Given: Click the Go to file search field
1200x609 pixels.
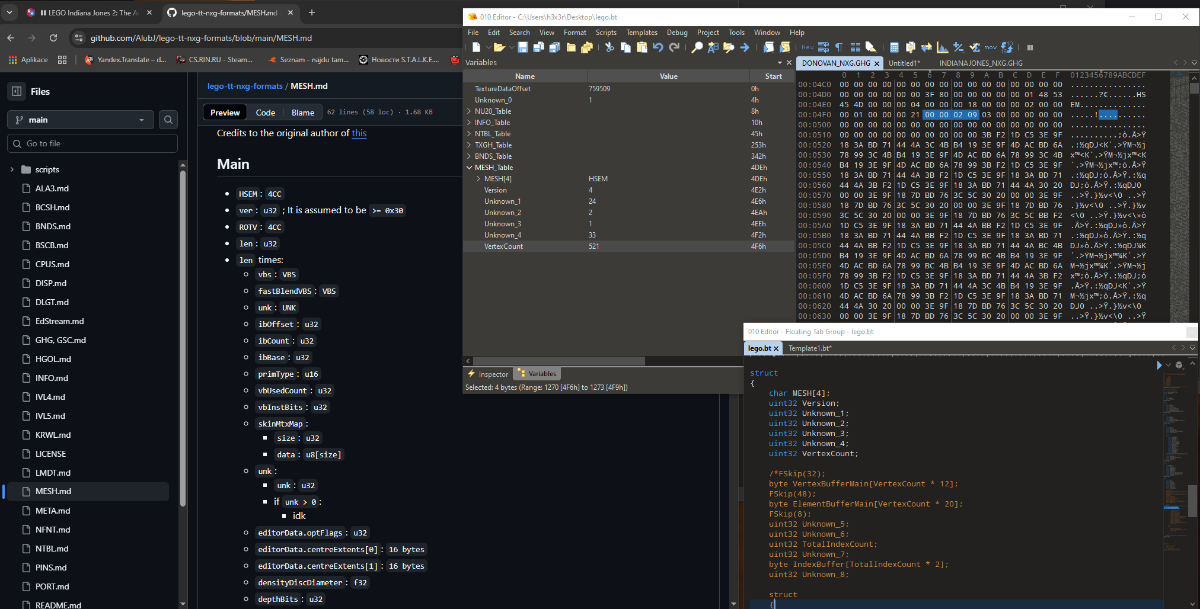Looking at the screenshot, I should (92, 144).
